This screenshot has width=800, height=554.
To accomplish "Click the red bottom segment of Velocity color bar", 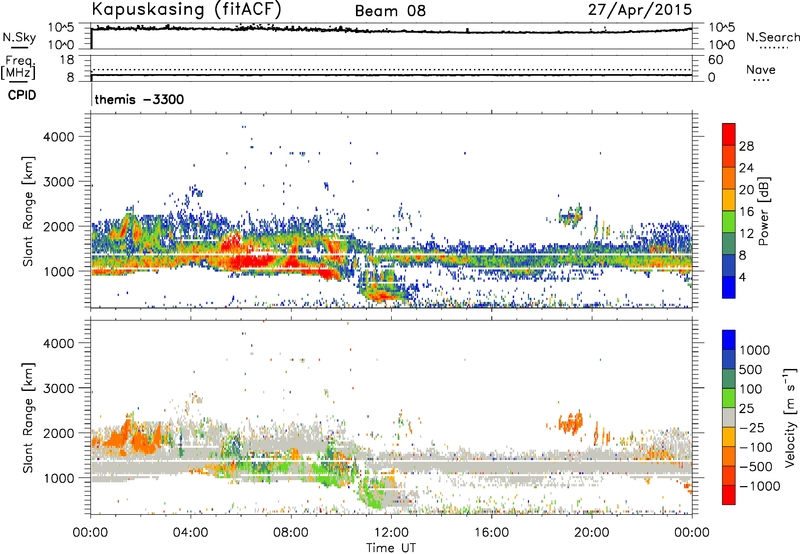I will tap(729, 495).
